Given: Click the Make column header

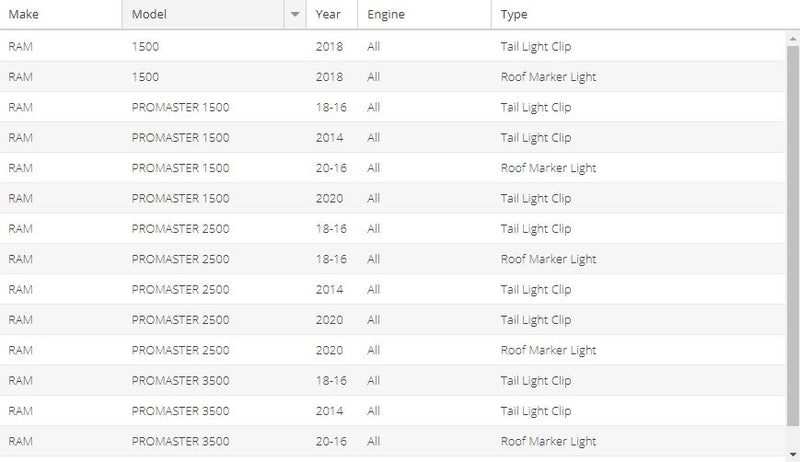Looking at the screenshot, I should pyautogui.click(x=60, y=15).
